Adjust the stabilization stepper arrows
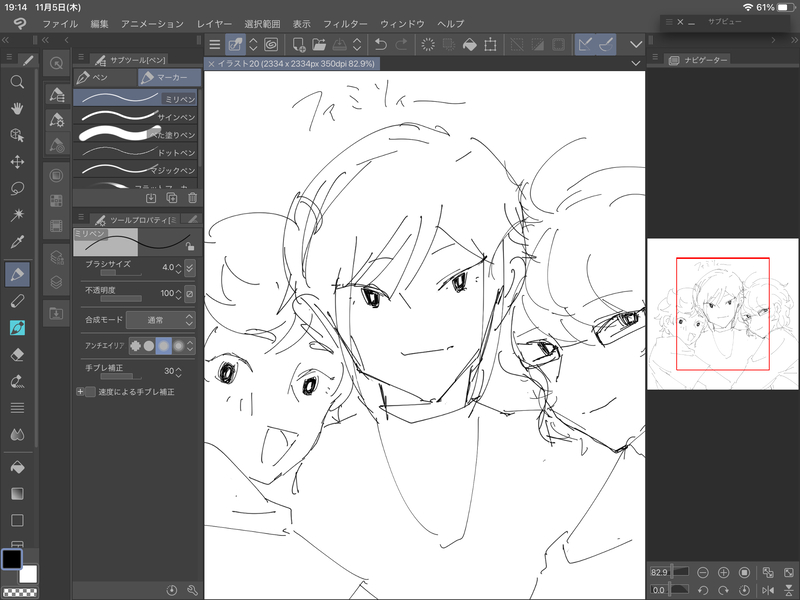The width and height of the screenshot is (800, 600). pos(178,372)
